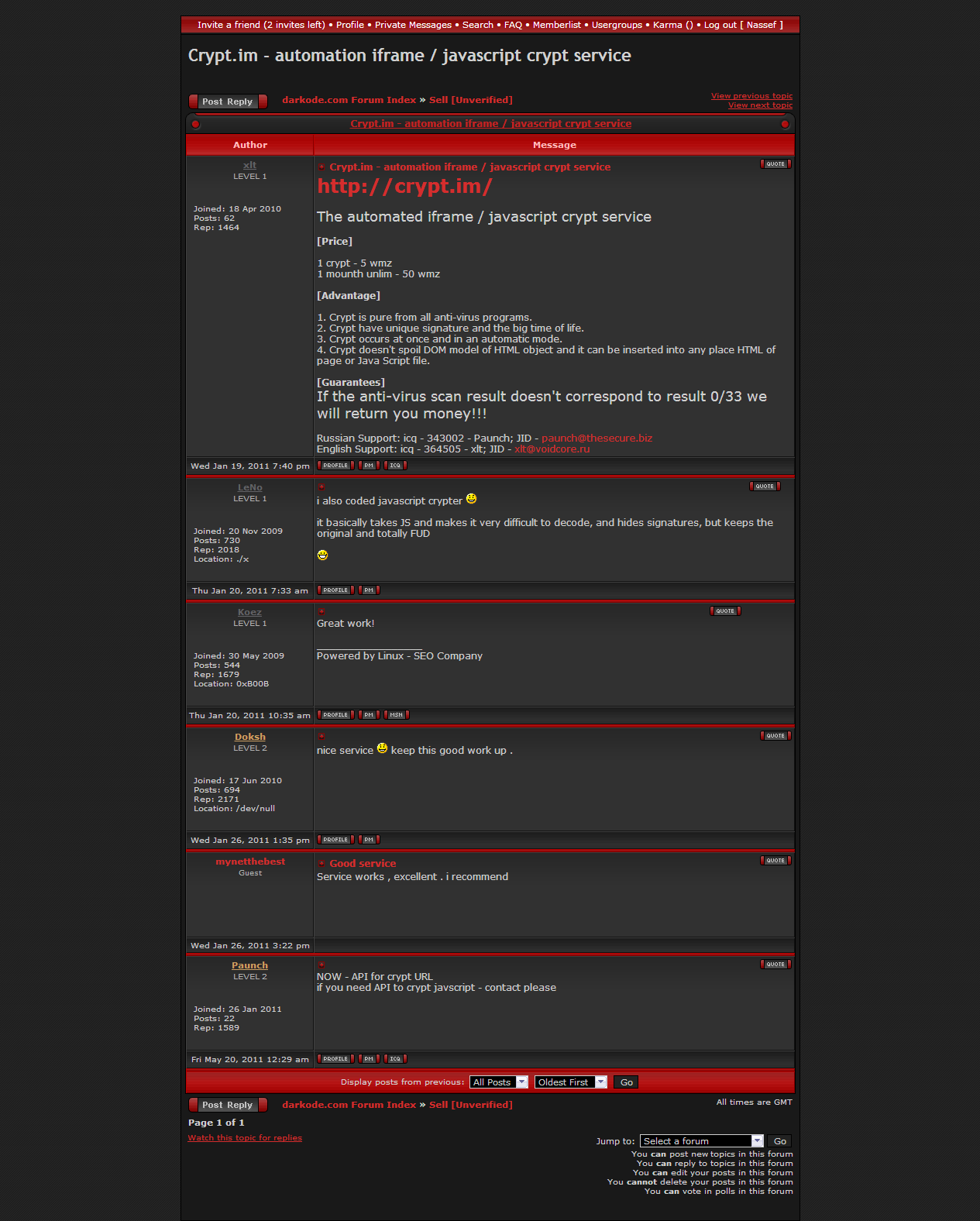
Task: Send PM to LeNo via PM icon
Action: click(369, 590)
